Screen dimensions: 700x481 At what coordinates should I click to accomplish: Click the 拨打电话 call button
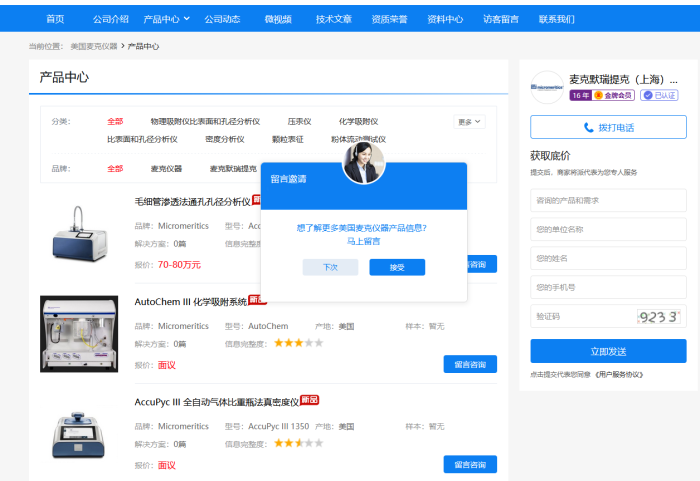(x=608, y=128)
